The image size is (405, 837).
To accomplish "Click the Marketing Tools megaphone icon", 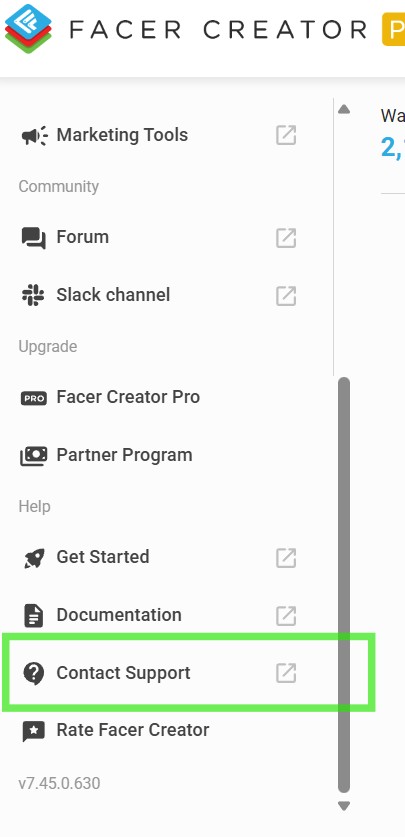I will (x=34, y=136).
